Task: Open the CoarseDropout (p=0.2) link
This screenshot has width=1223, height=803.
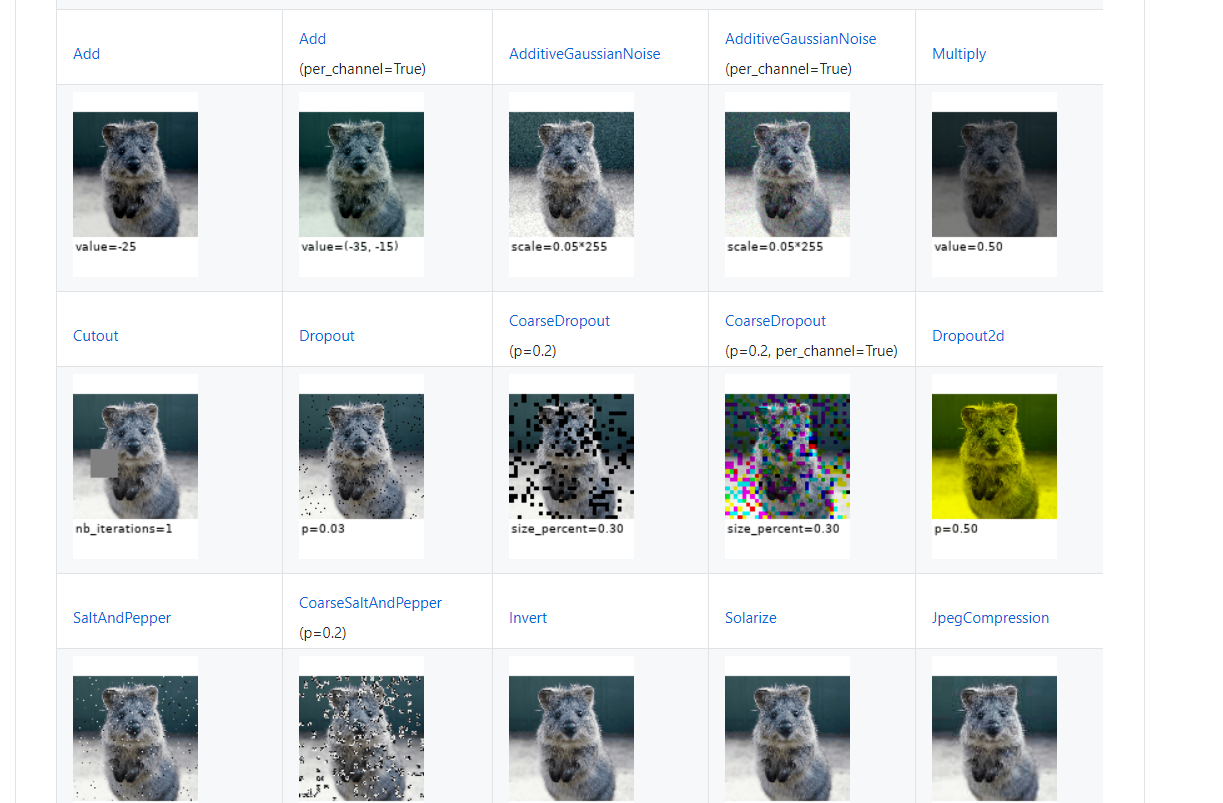Action: [559, 321]
